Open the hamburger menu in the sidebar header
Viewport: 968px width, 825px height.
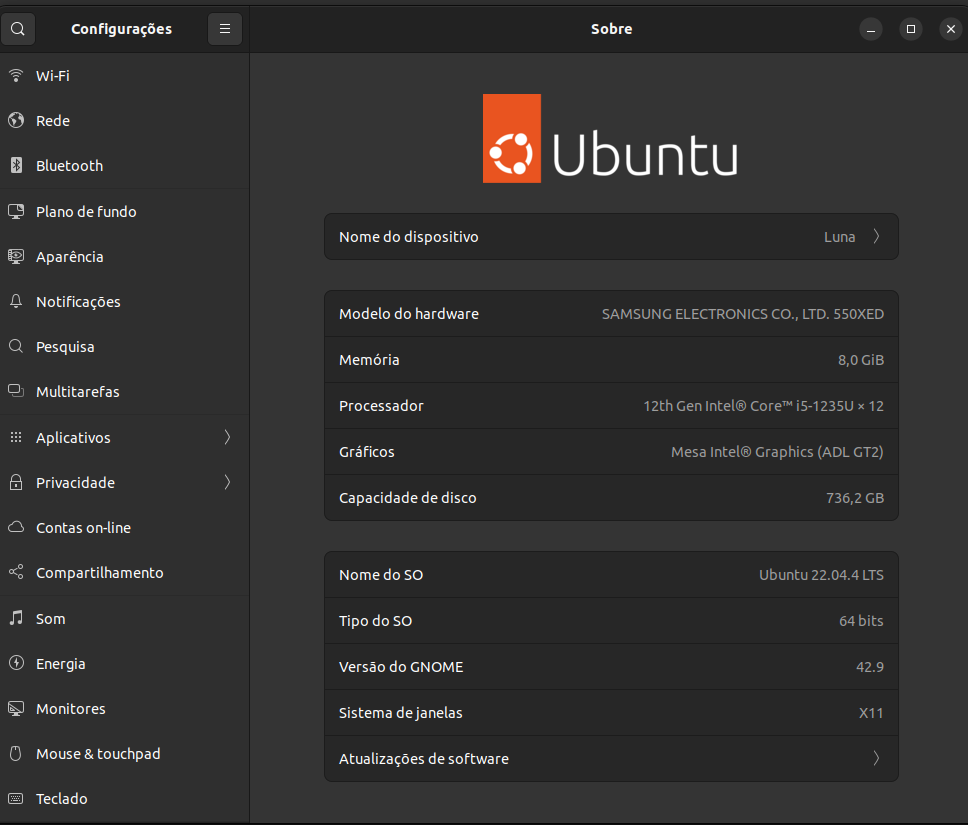click(225, 29)
